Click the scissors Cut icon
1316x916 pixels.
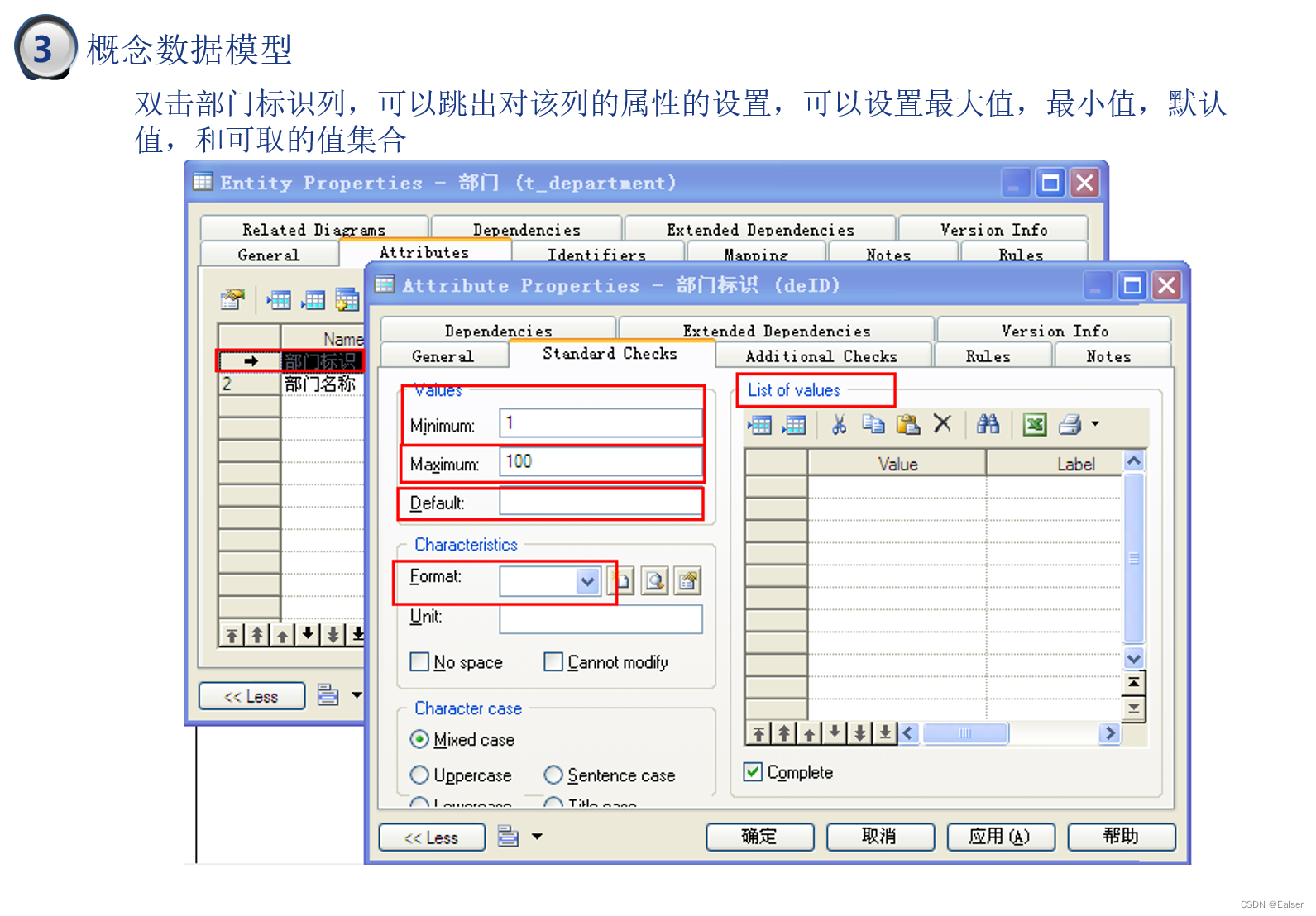tap(839, 424)
